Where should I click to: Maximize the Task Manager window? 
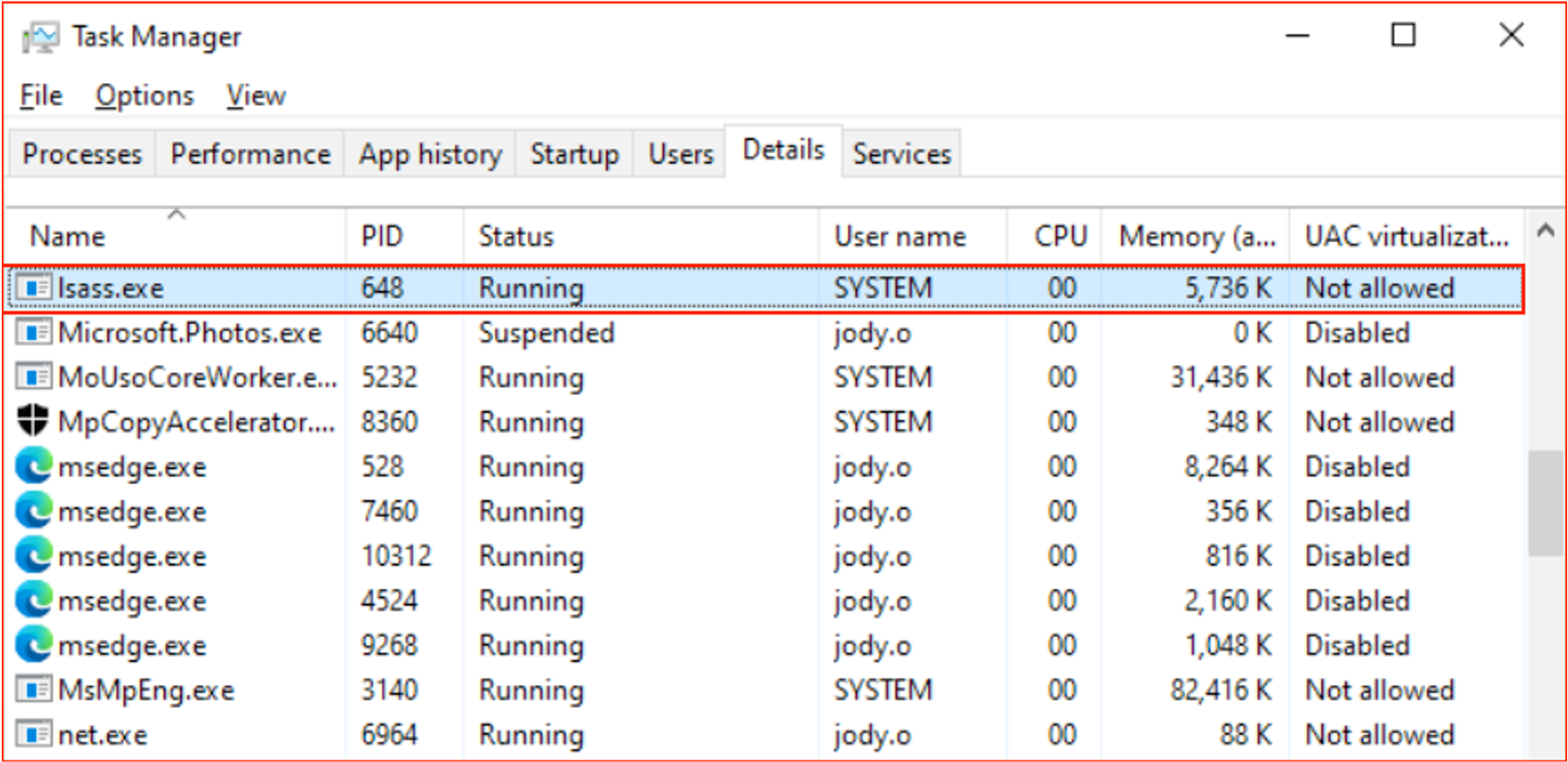[1404, 36]
